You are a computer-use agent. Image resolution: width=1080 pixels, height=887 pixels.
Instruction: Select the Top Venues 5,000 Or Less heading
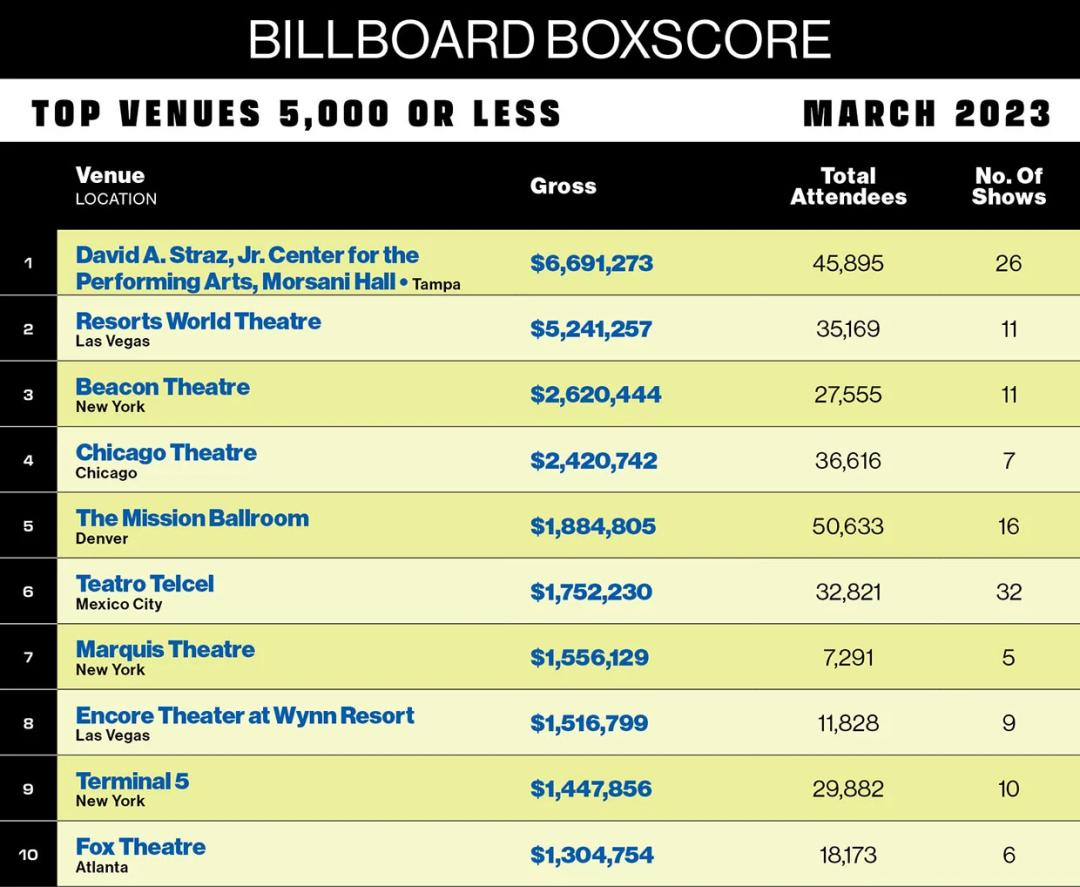pyautogui.click(x=297, y=114)
